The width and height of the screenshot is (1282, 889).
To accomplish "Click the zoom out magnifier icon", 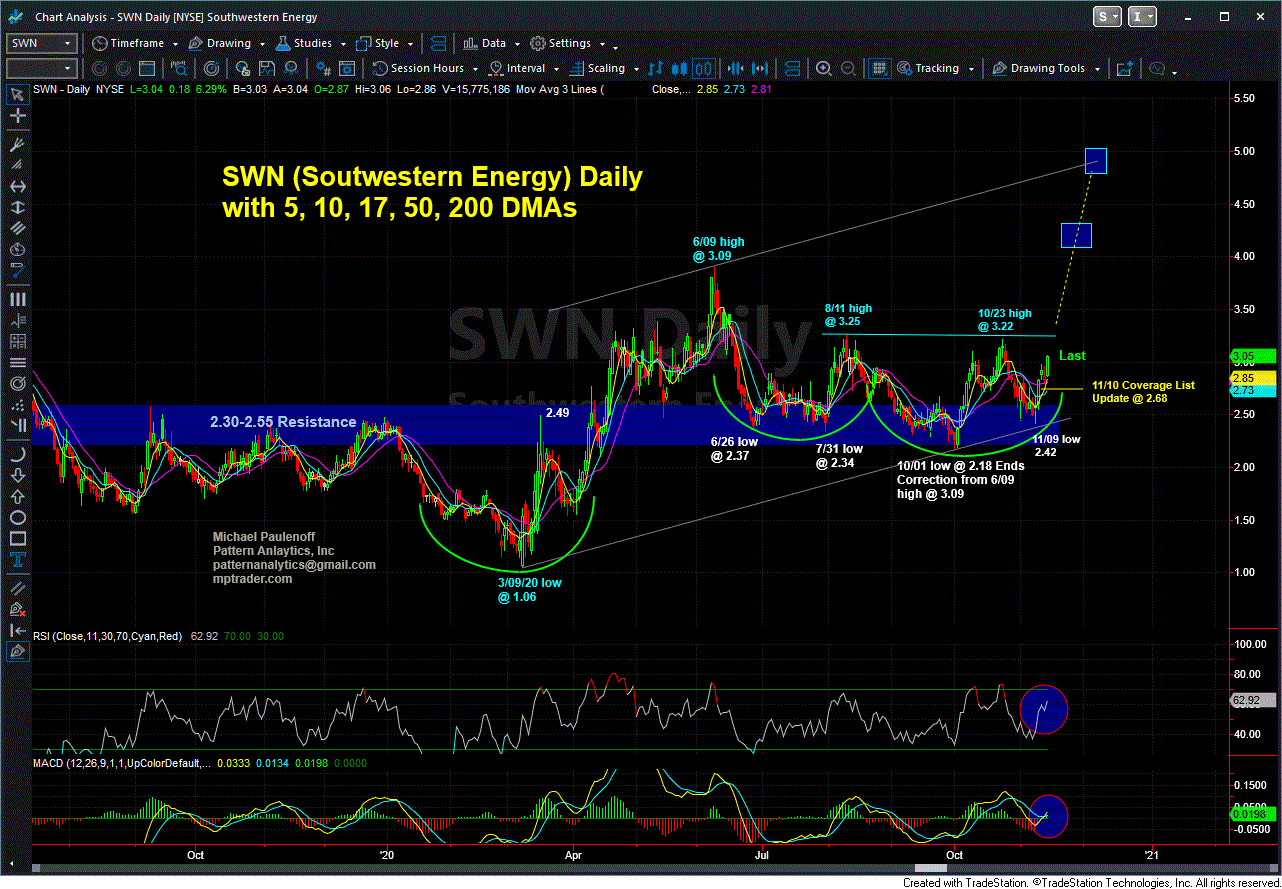I will click(846, 68).
